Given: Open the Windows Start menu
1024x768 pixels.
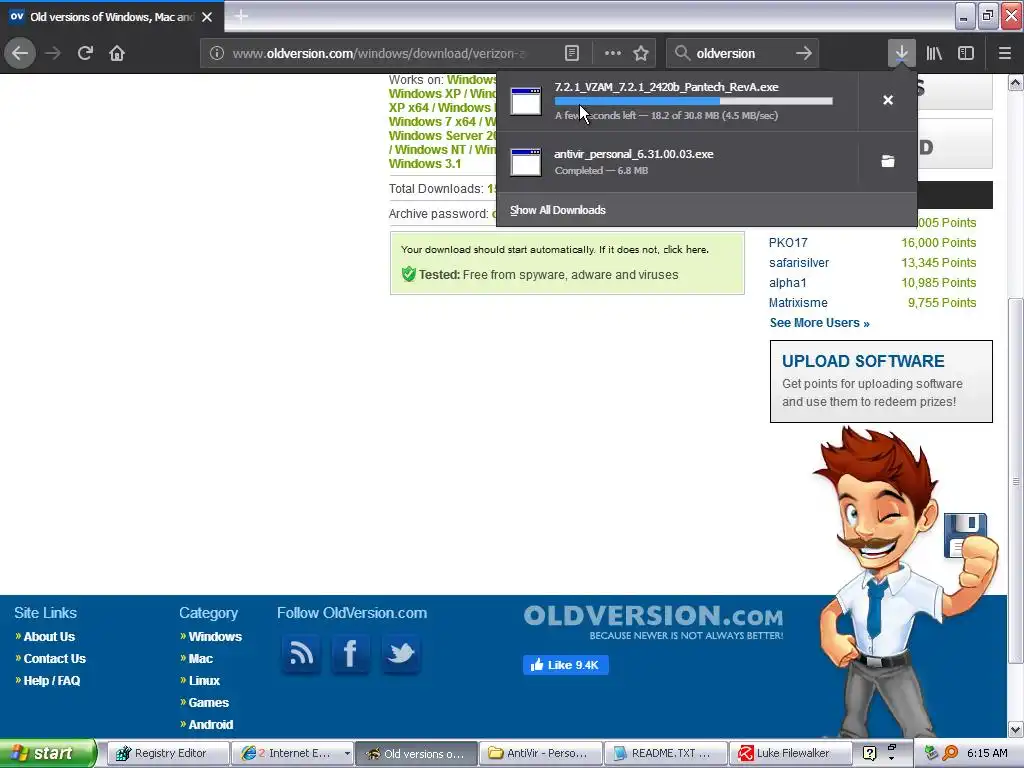Looking at the screenshot, I should (48, 753).
